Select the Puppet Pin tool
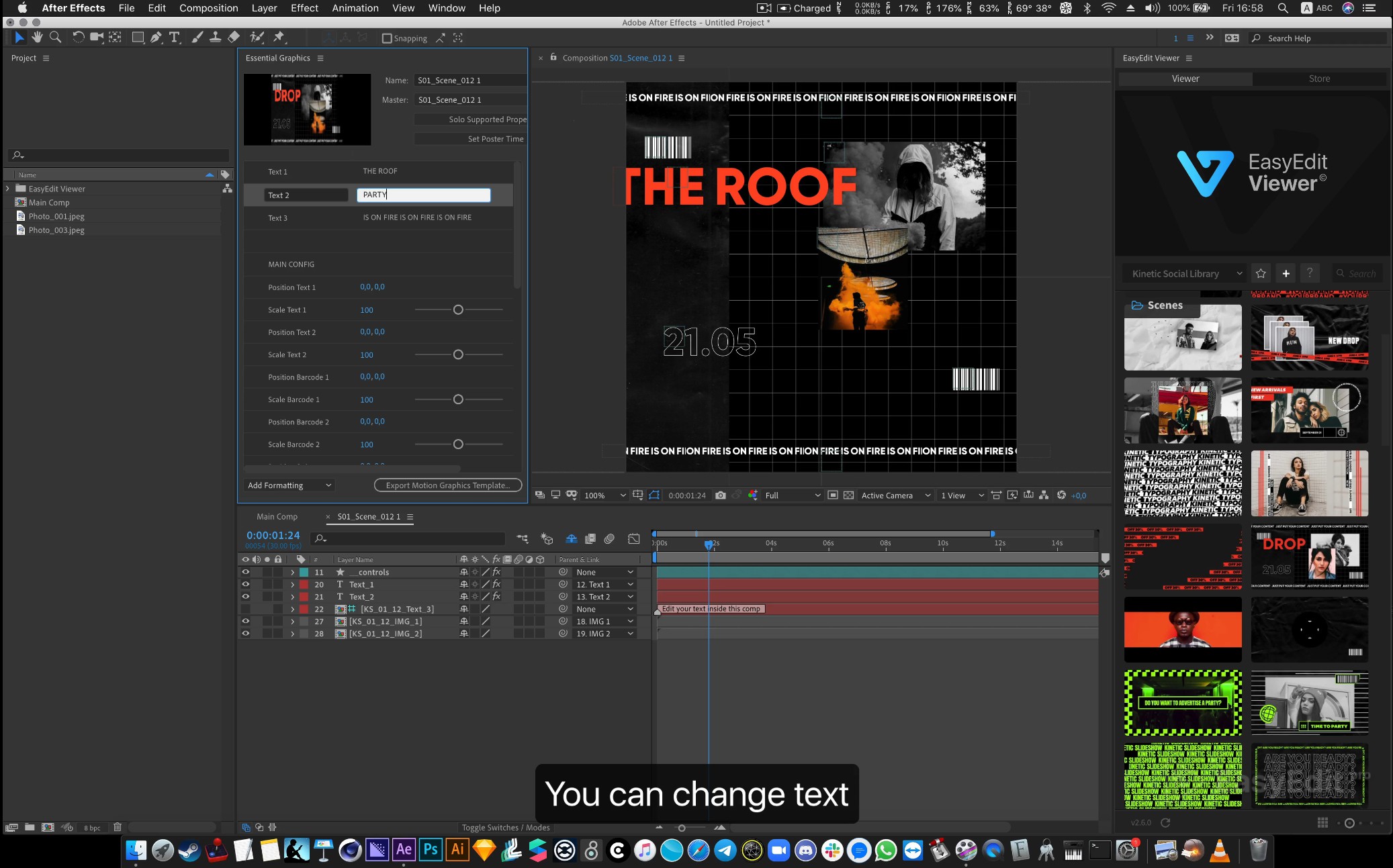Viewport: 1393px width, 868px height. (x=279, y=38)
